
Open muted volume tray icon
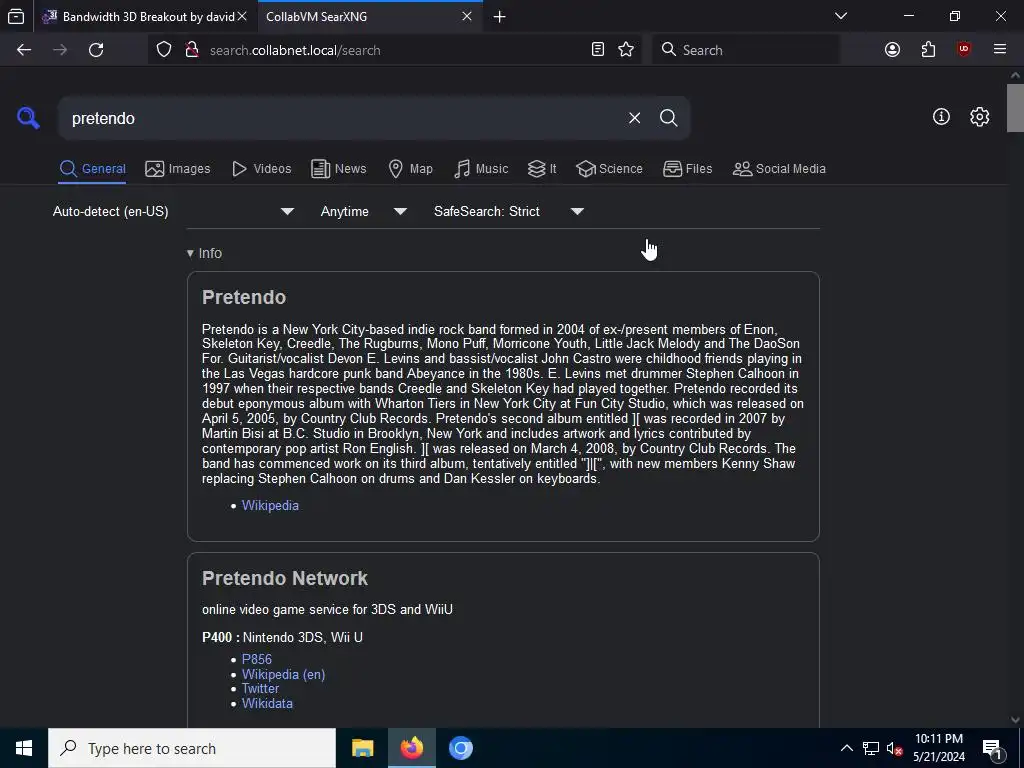(894, 748)
